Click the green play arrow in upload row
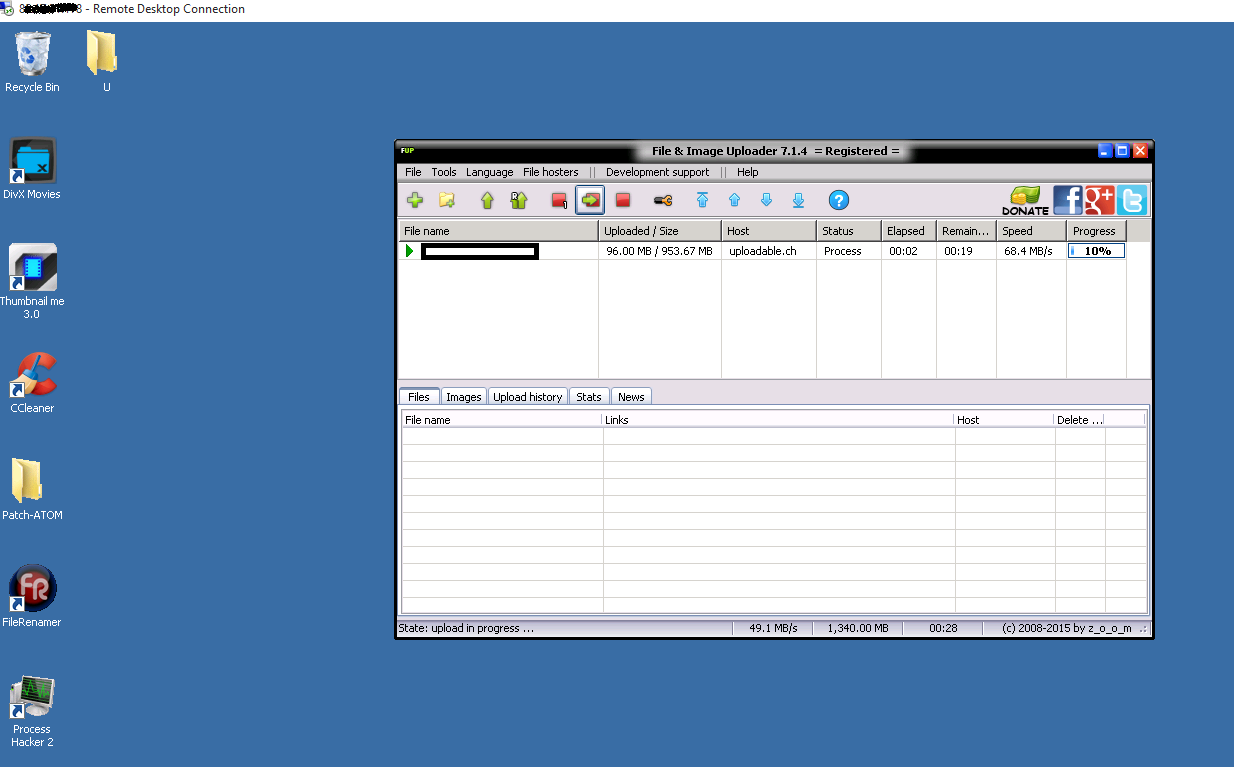 click(x=409, y=251)
